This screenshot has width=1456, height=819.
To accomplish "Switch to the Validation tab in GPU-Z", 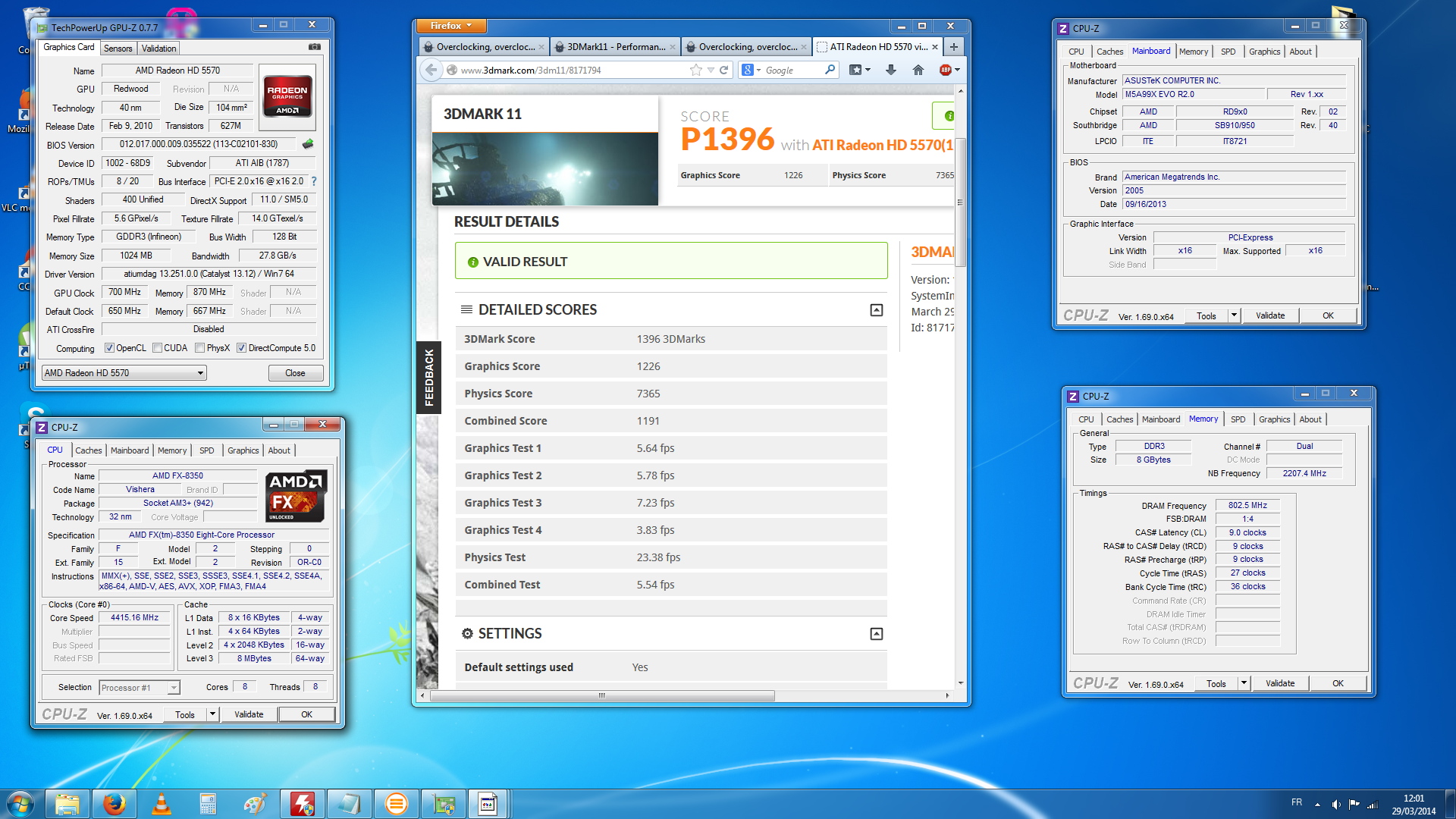I will pos(159,48).
